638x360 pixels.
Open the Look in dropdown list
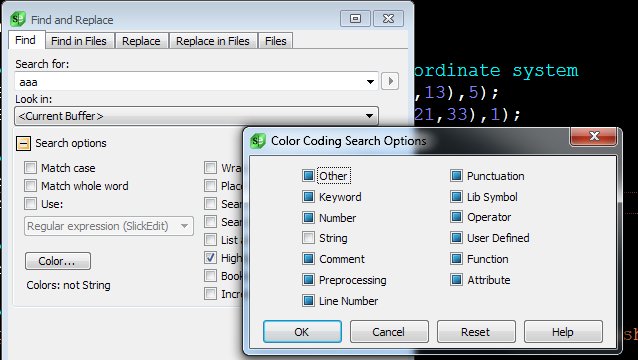click(x=369, y=116)
